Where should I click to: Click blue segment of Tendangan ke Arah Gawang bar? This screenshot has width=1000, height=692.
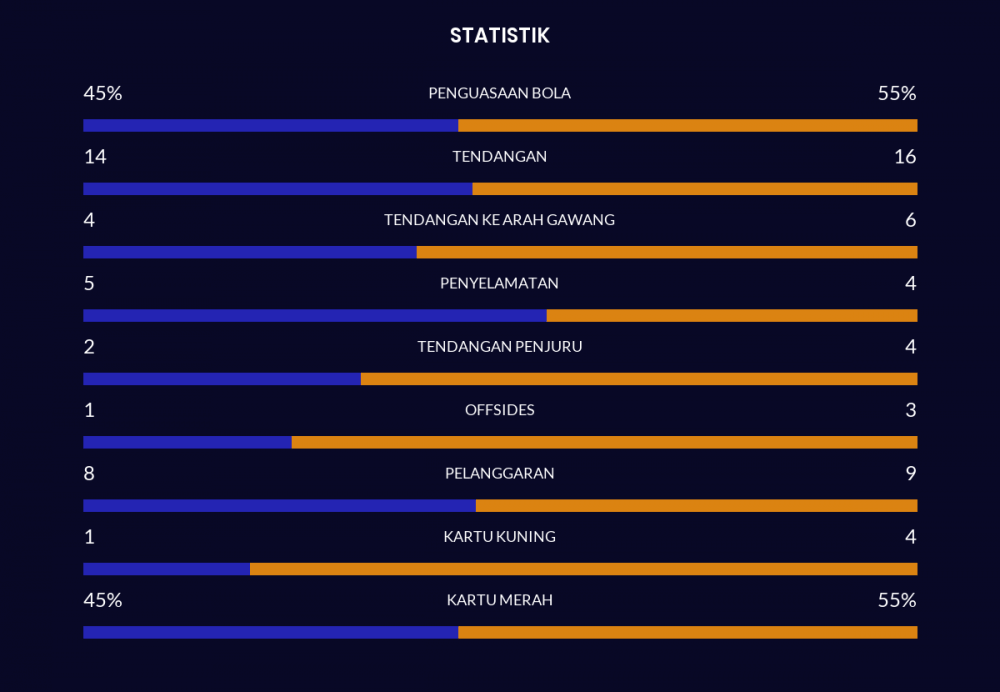tap(250, 252)
